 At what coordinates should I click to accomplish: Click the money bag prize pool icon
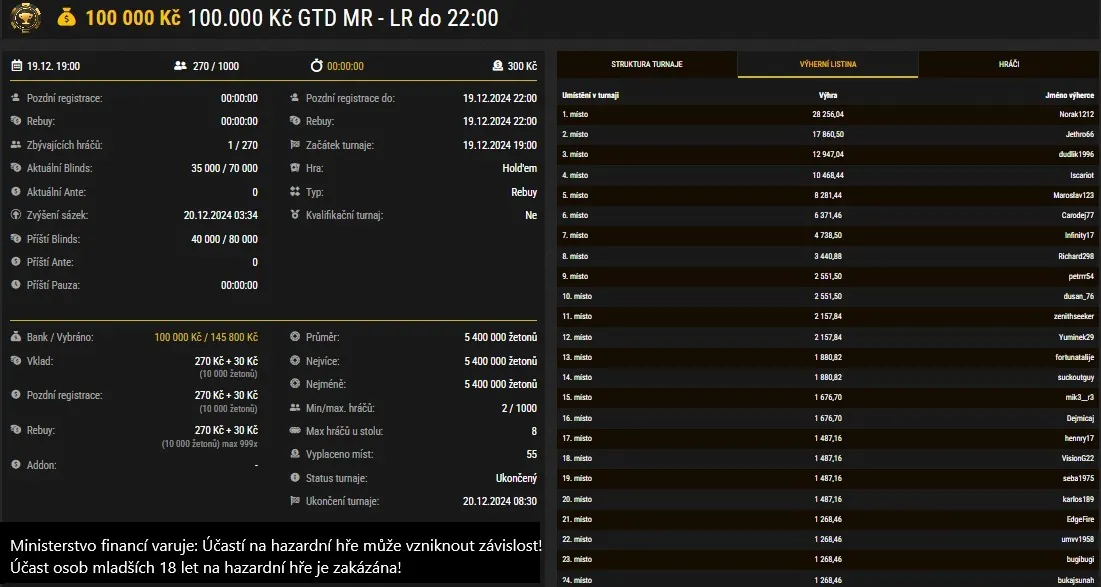[x=66, y=16]
